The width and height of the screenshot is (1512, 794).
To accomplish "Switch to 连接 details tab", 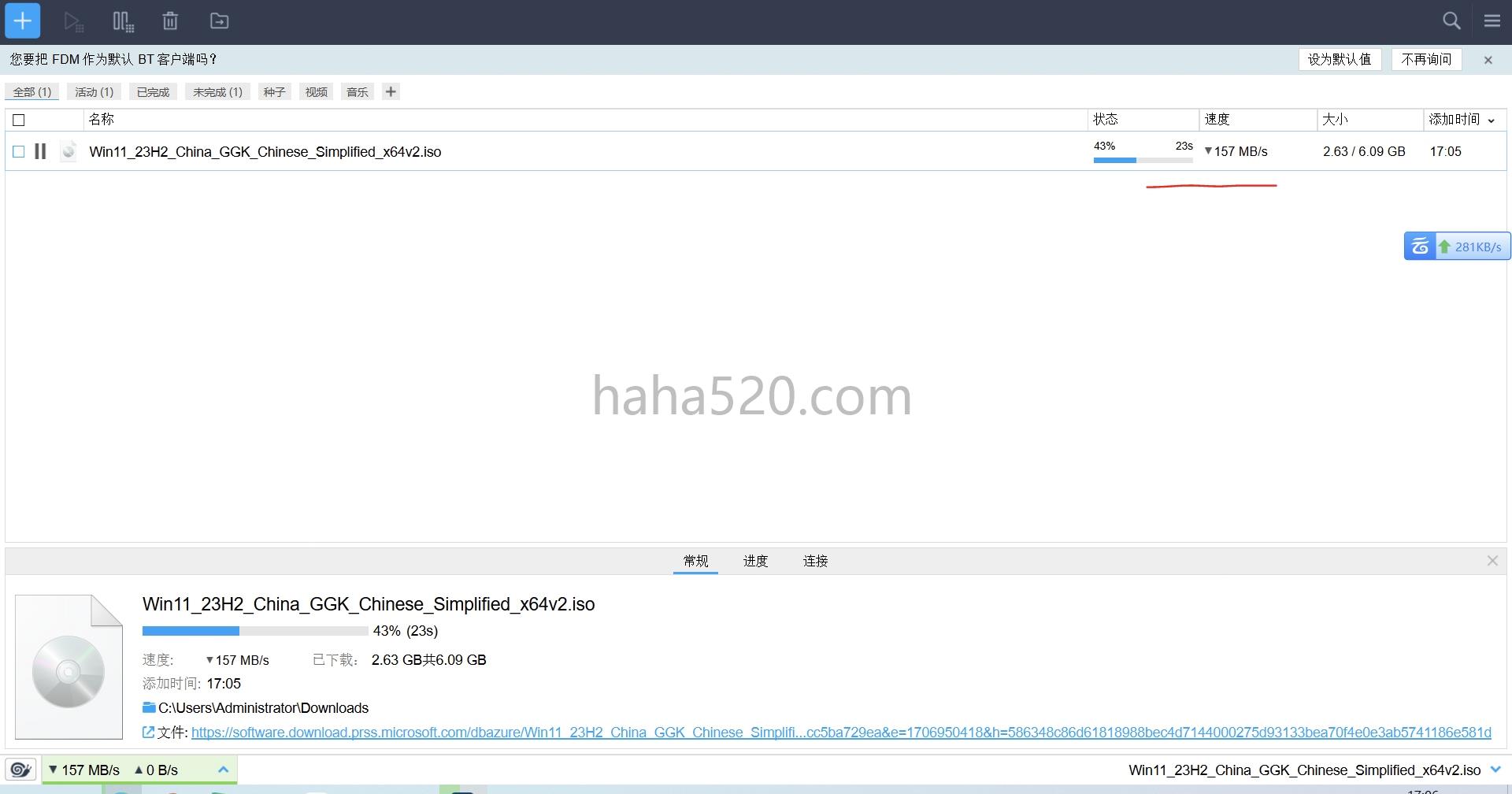I will point(815,561).
